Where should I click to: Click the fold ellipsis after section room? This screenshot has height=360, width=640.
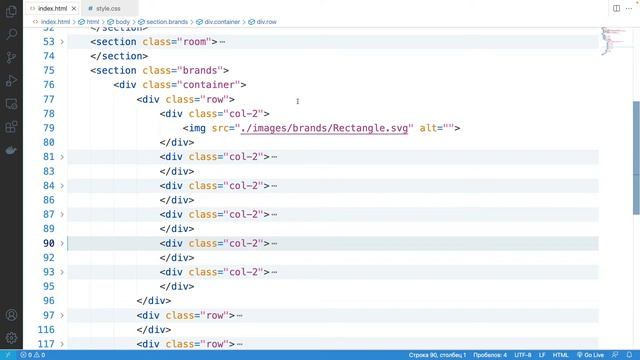[x=222, y=42]
